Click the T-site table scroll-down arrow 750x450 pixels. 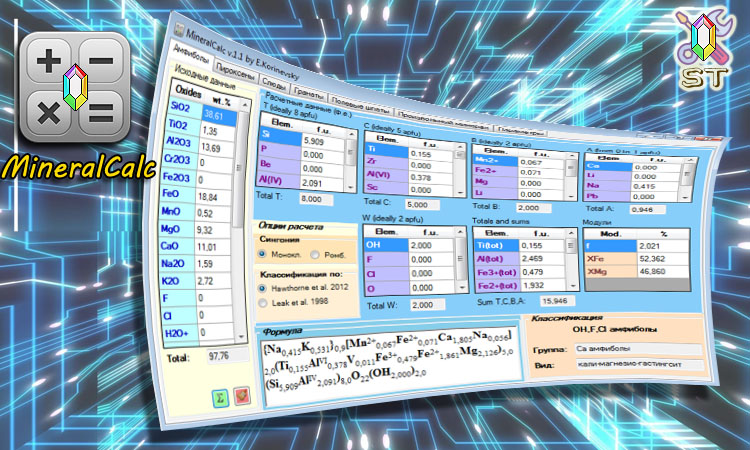tap(352, 187)
